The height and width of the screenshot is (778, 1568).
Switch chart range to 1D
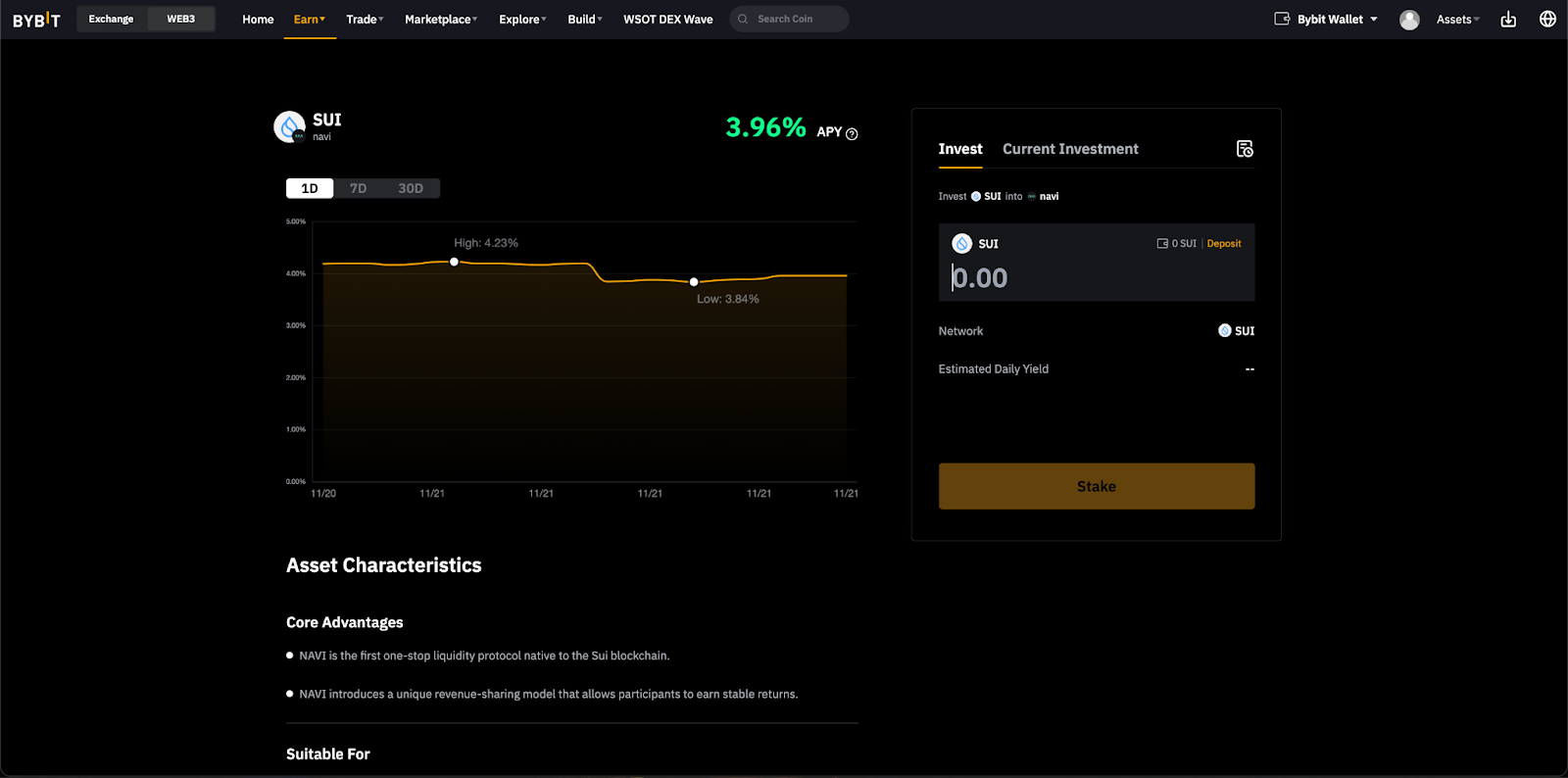(310, 188)
